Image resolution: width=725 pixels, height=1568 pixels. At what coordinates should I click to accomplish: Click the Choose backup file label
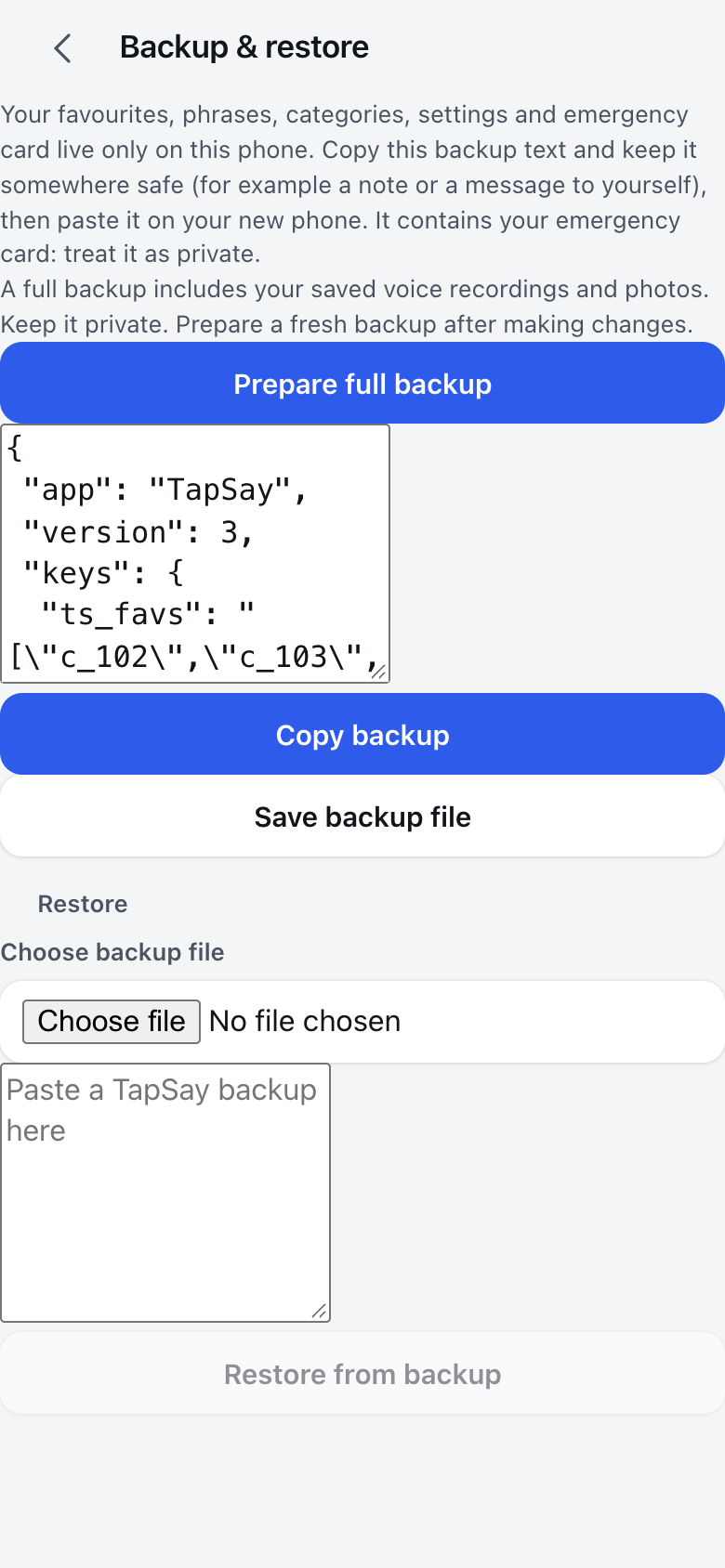point(112,952)
